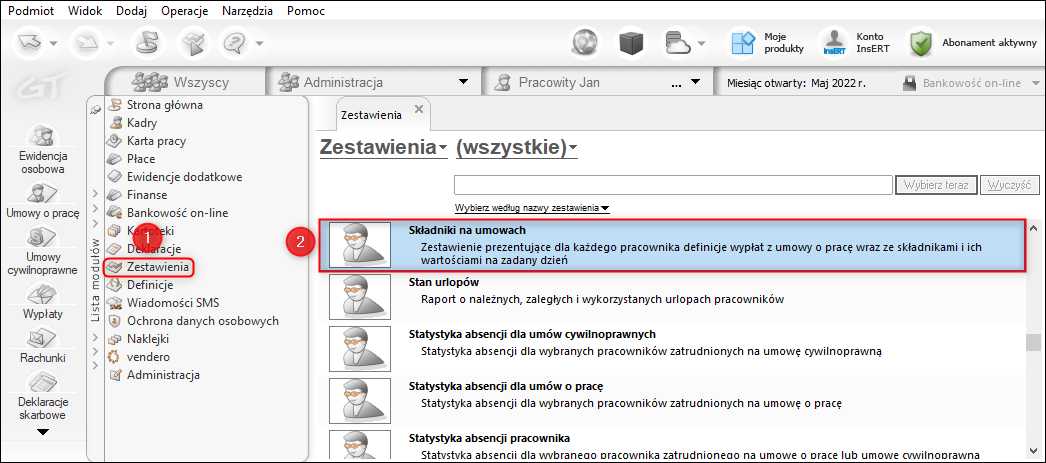This screenshot has width=1046, height=463.
Task: Open the Pomoc menu
Action: point(306,11)
